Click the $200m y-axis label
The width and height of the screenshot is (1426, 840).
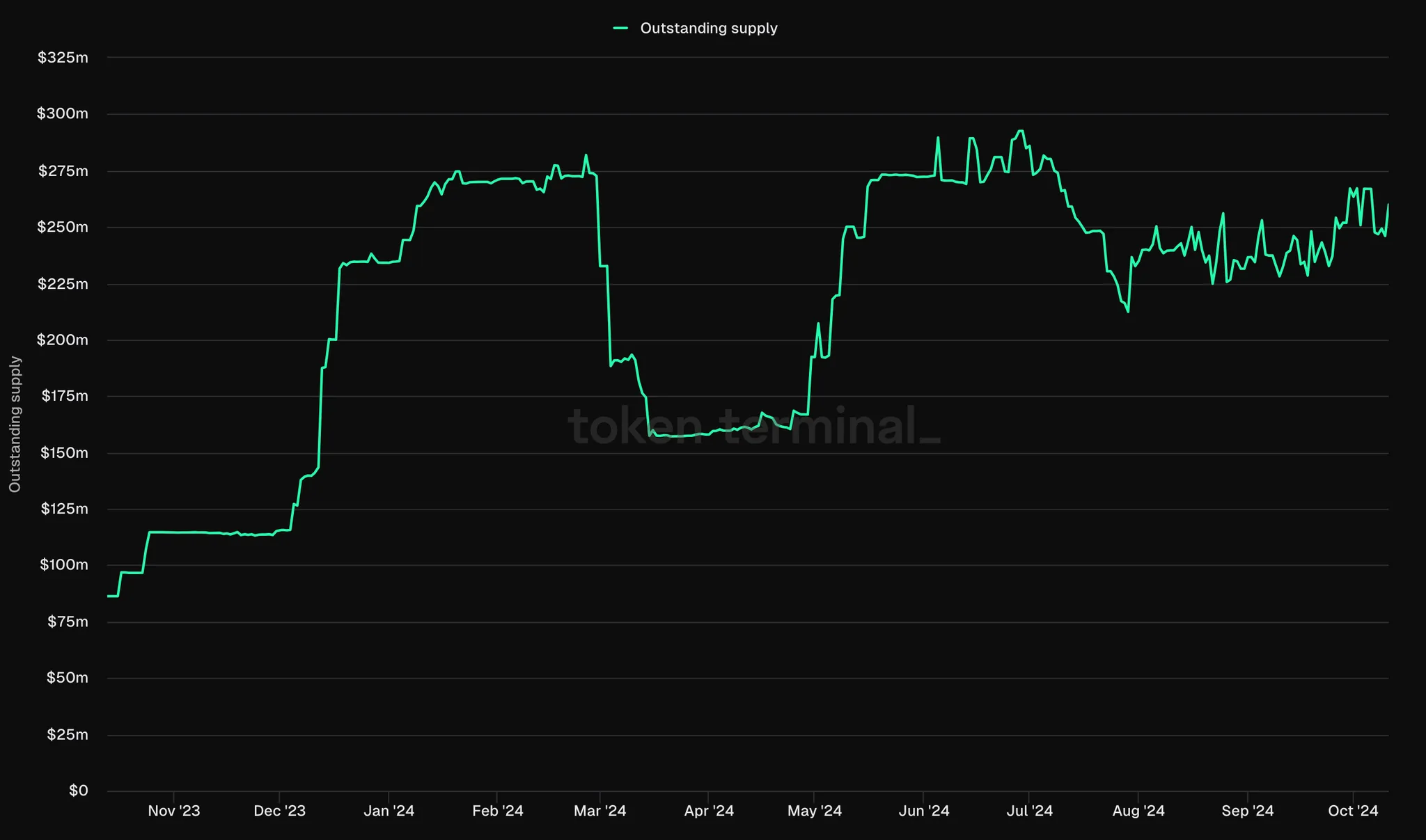click(63, 340)
